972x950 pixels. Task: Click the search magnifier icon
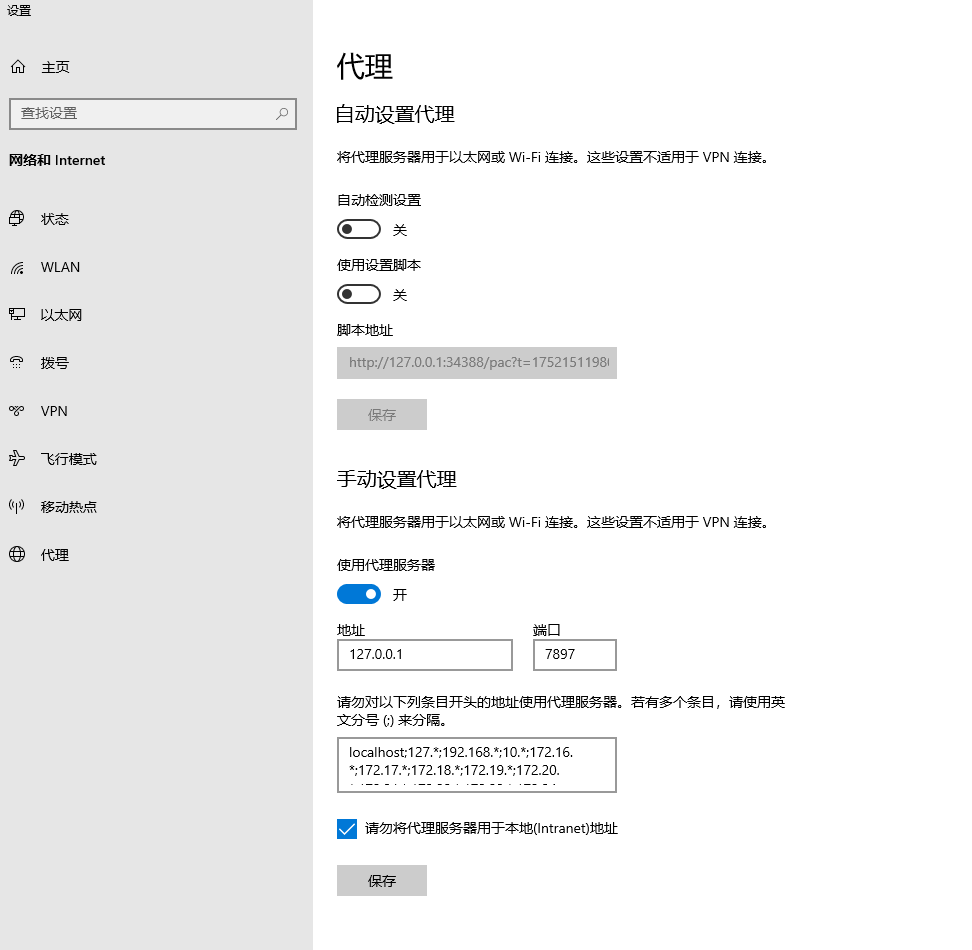coord(283,114)
